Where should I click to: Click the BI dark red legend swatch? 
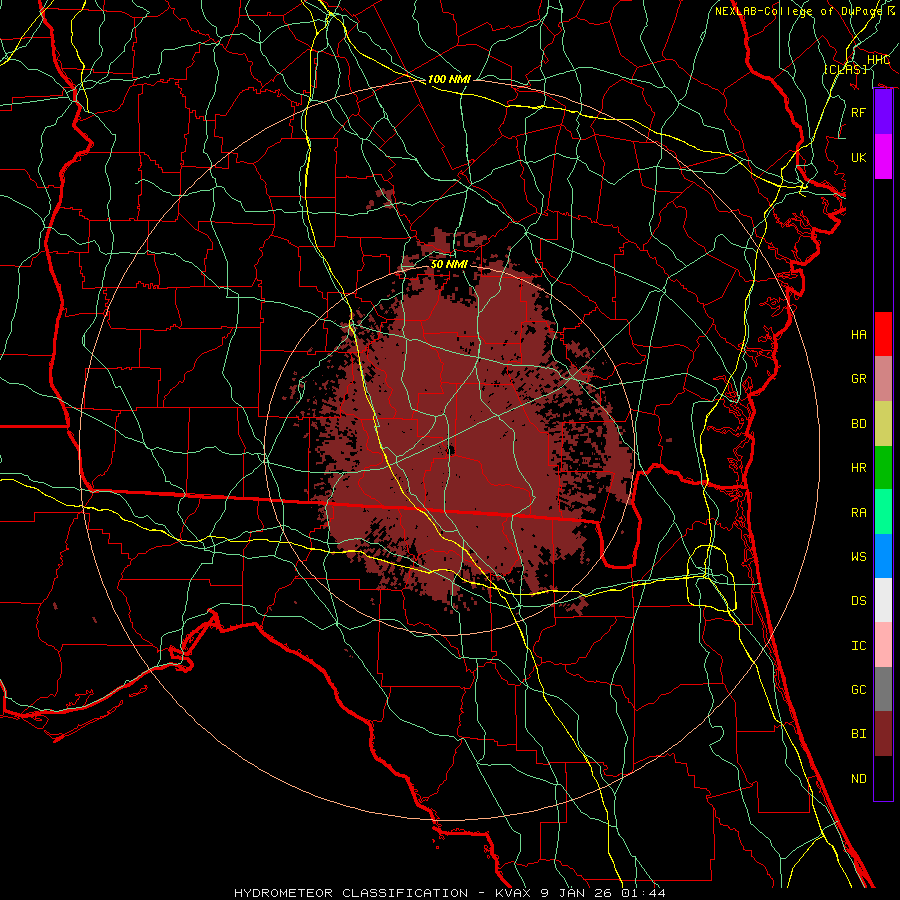pos(883,734)
